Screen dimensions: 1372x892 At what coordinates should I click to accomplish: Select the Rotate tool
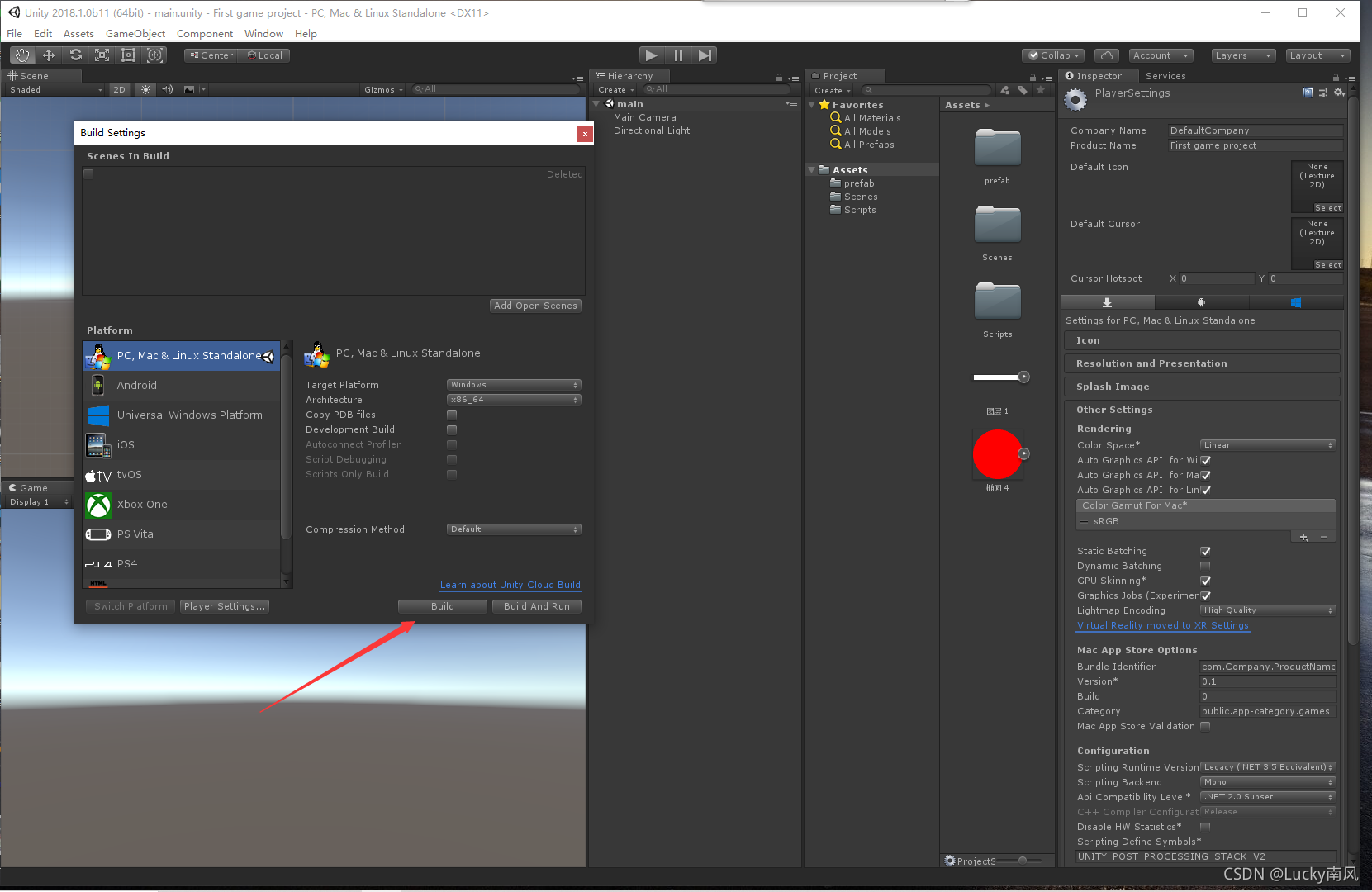click(x=75, y=55)
